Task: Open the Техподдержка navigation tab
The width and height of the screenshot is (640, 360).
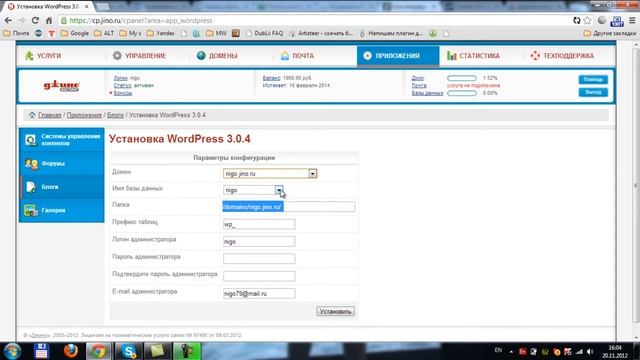Action: pyautogui.click(x=568, y=56)
